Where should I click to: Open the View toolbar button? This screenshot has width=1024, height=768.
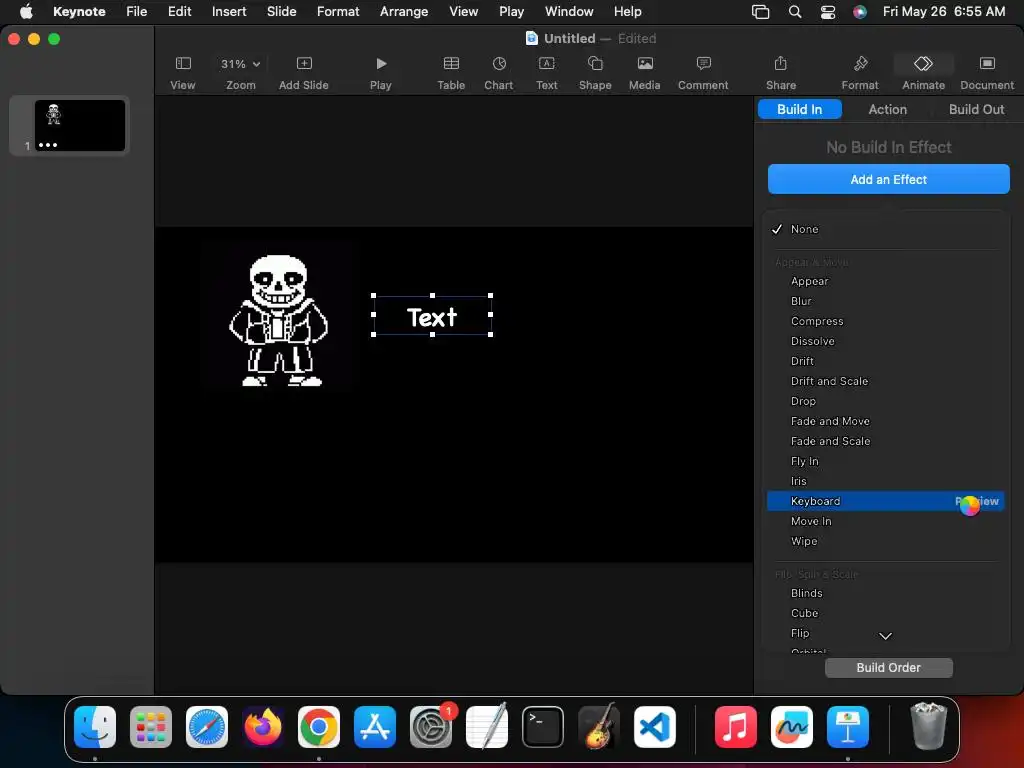point(183,72)
